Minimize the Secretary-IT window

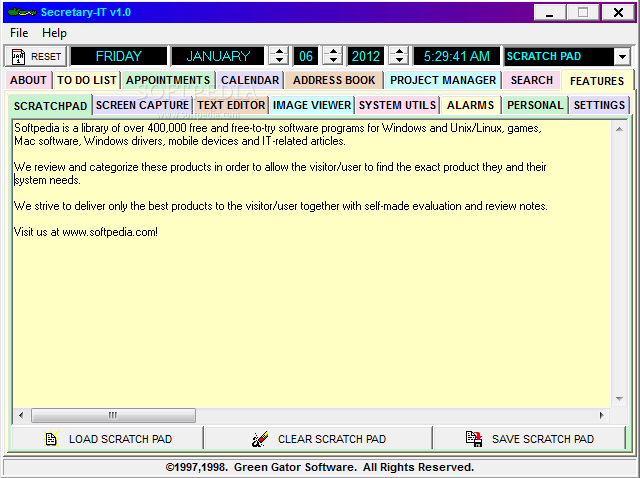coord(550,13)
